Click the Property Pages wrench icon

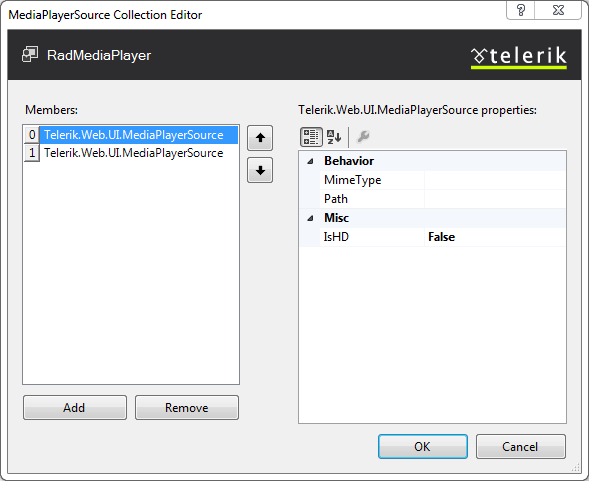point(363,136)
